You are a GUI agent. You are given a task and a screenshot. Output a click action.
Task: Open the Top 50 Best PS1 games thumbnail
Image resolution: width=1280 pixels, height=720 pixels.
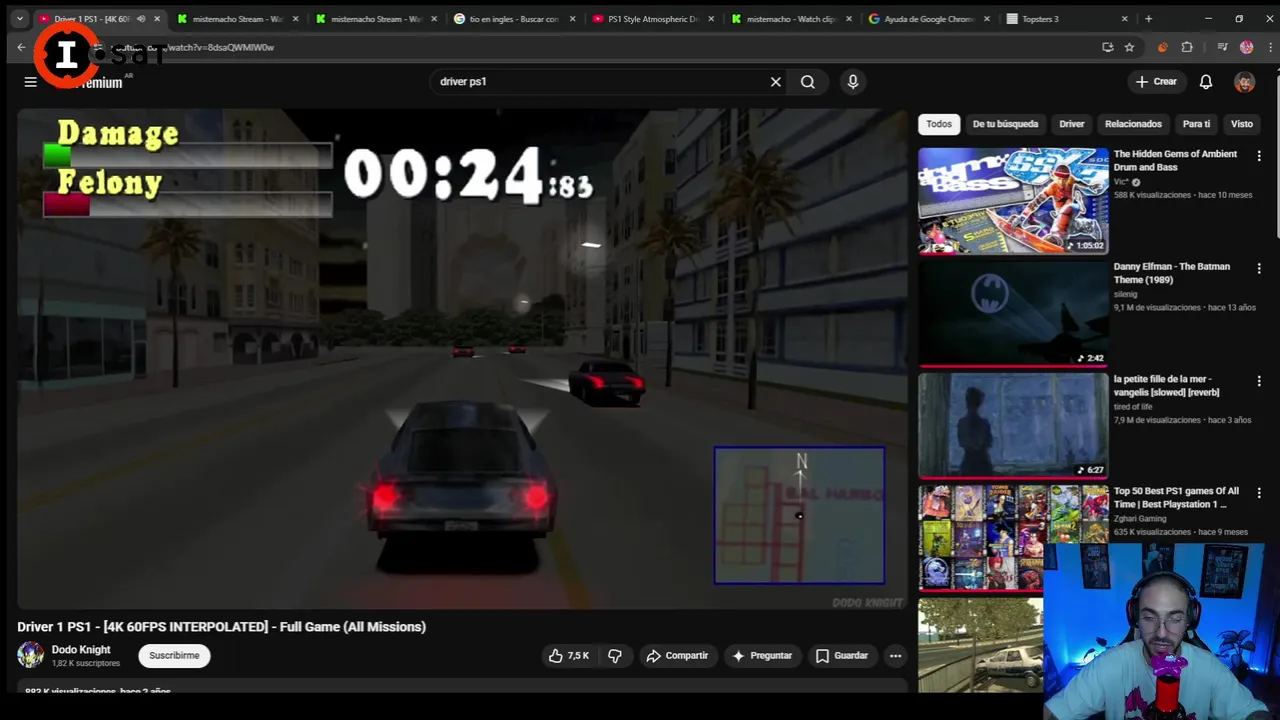coord(1013,538)
